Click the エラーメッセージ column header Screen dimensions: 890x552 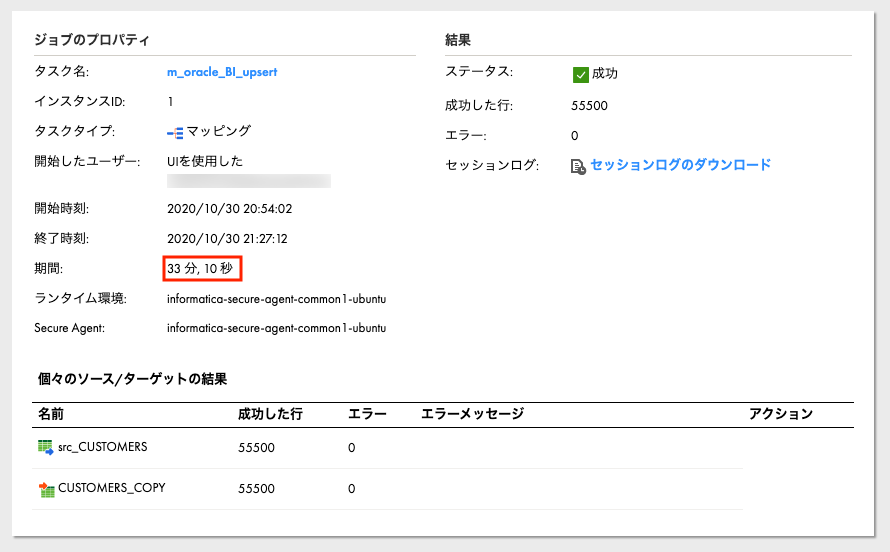tap(472, 414)
